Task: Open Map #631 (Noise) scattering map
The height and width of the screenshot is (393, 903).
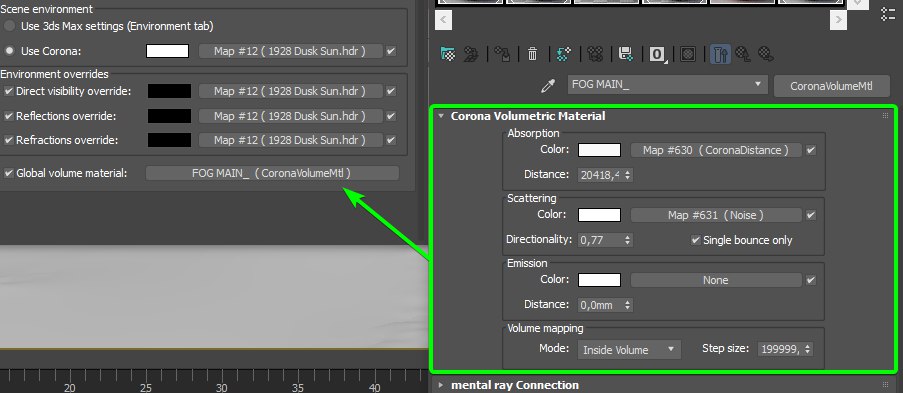Action: [716, 215]
